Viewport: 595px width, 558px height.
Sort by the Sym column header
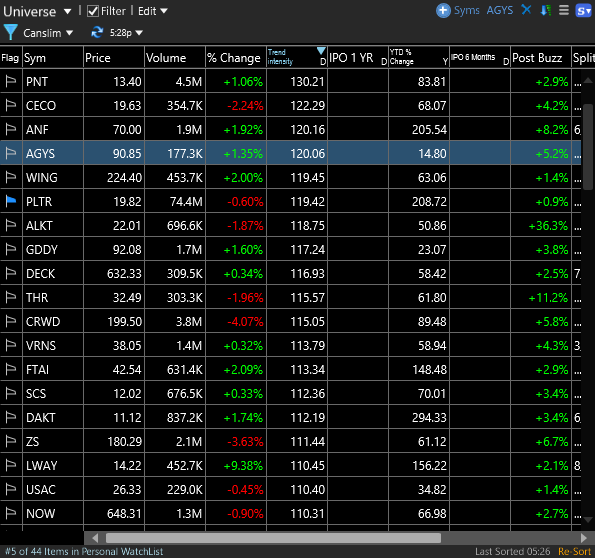(53, 58)
